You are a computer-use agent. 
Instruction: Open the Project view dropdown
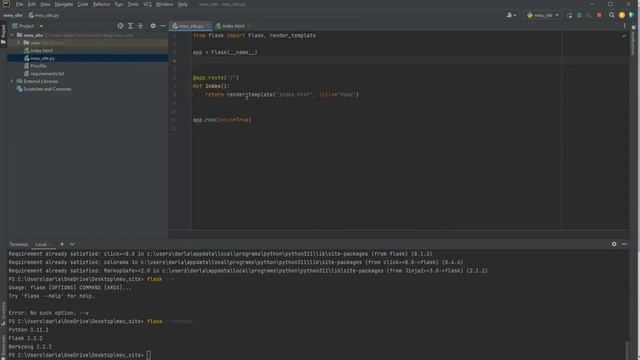28,26
